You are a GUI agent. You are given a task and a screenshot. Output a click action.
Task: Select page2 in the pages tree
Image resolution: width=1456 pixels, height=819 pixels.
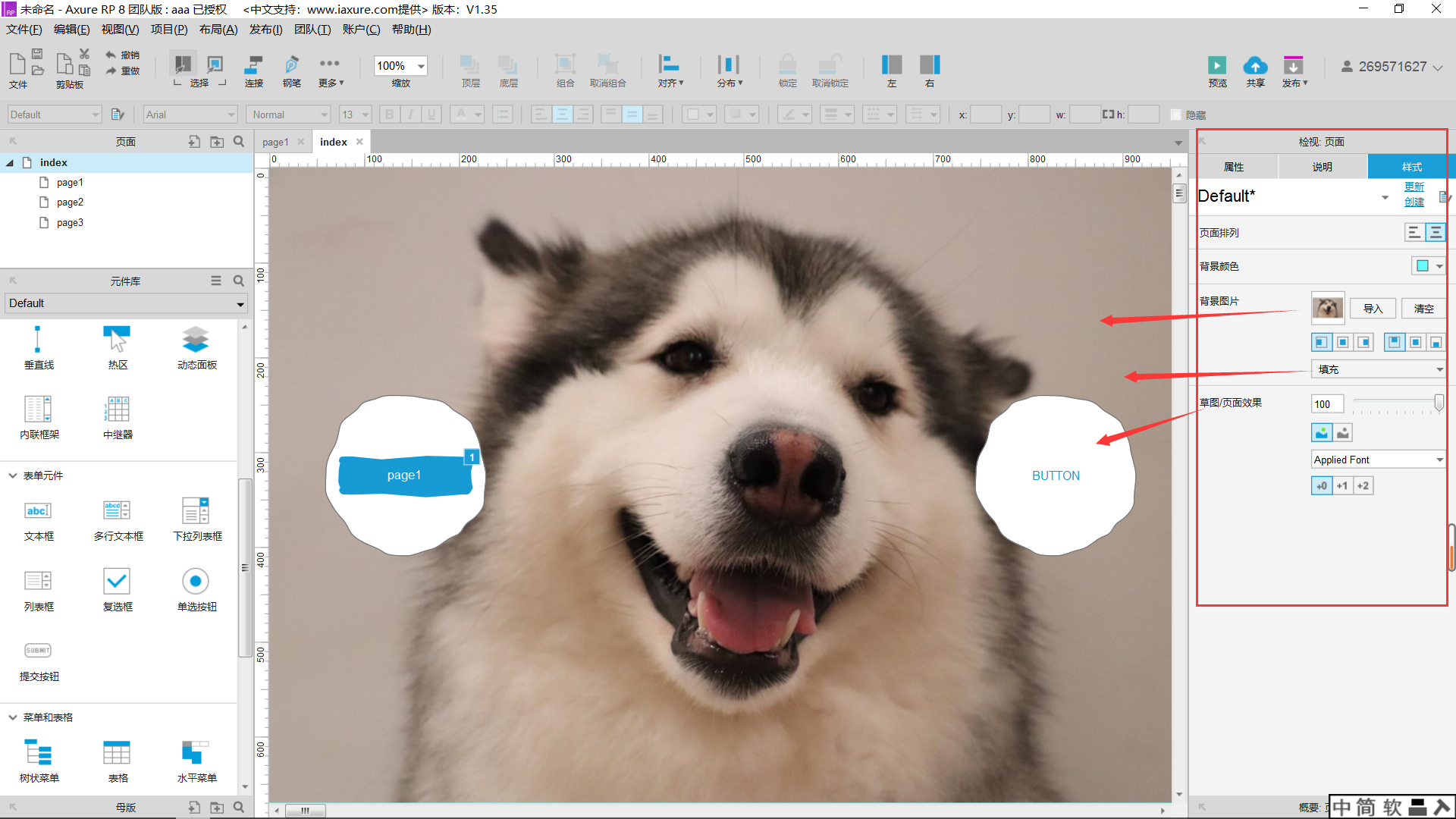tap(70, 202)
